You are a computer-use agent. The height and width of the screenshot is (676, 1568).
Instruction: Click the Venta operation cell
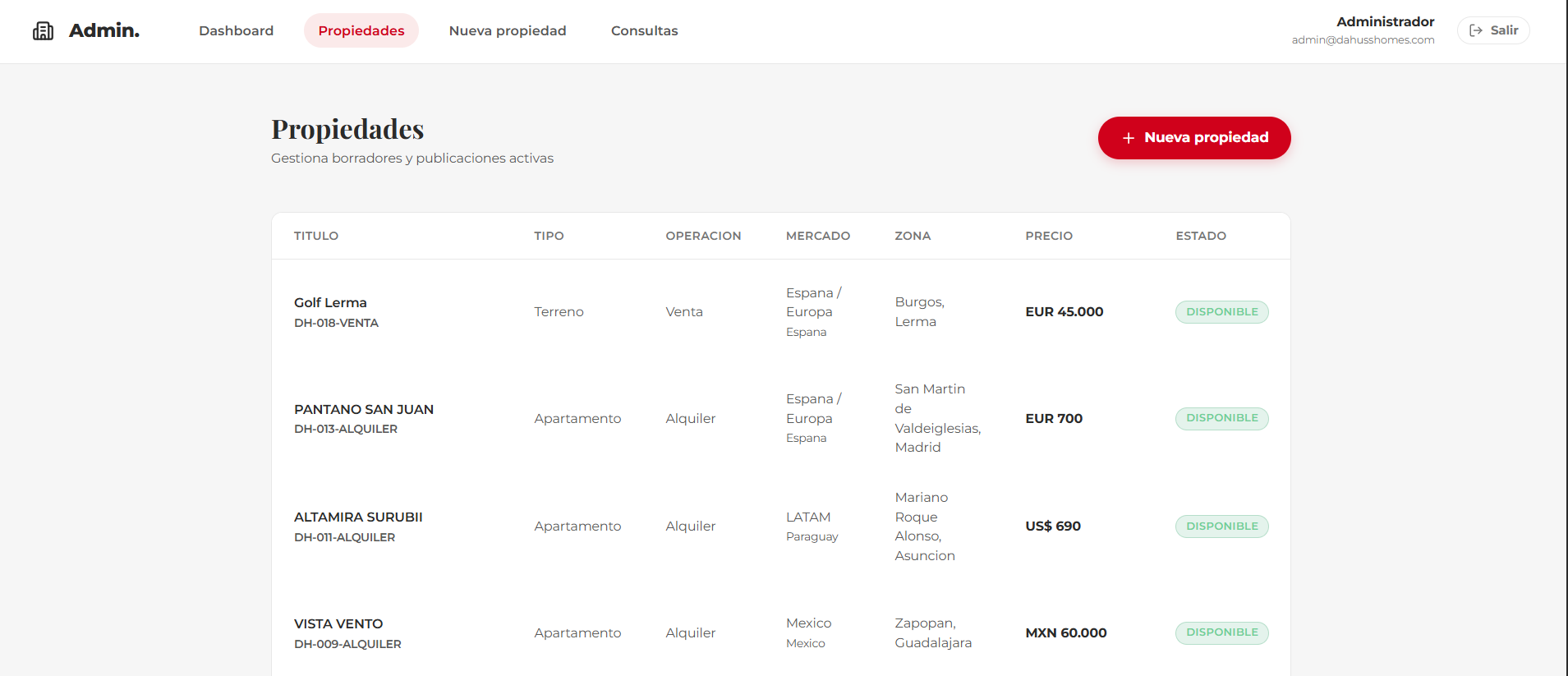tap(684, 311)
